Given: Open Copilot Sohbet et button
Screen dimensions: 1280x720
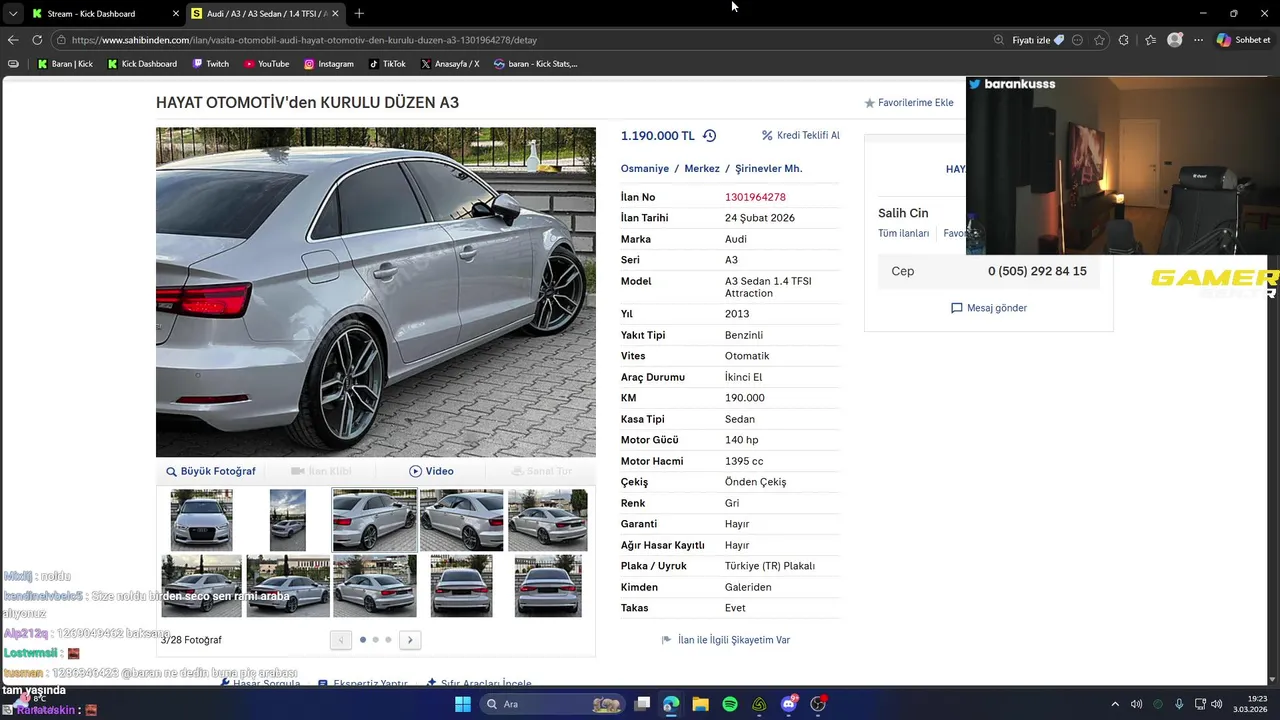Looking at the screenshot, I should pos(1244,40).
